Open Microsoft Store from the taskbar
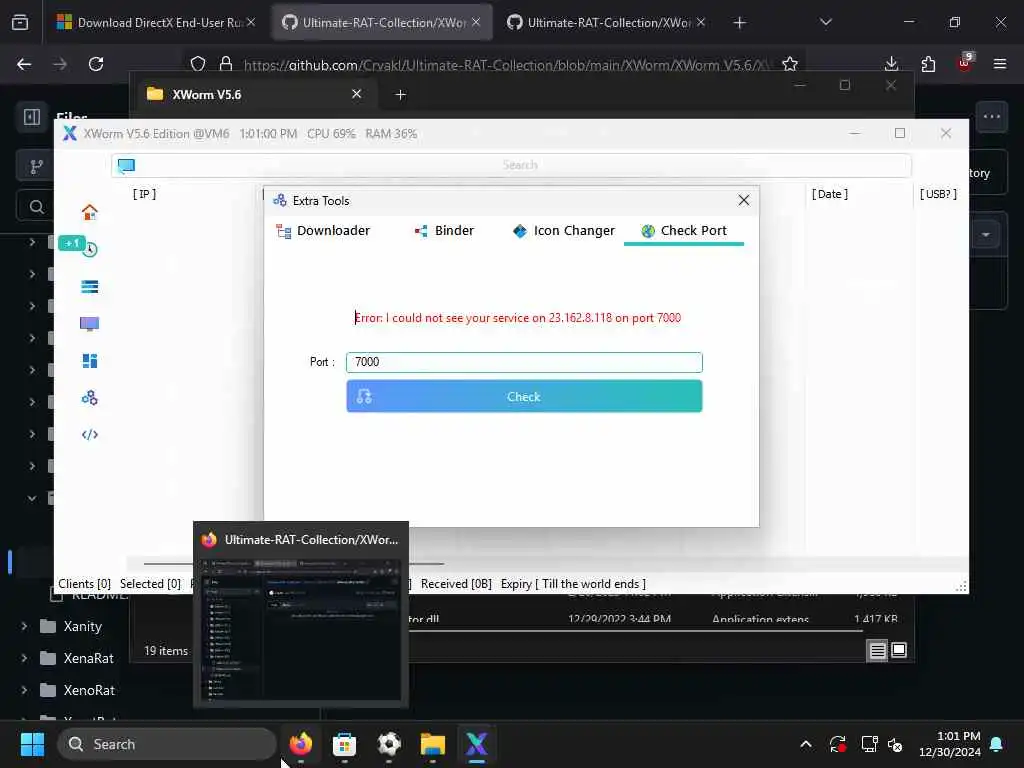 [344, 744]
